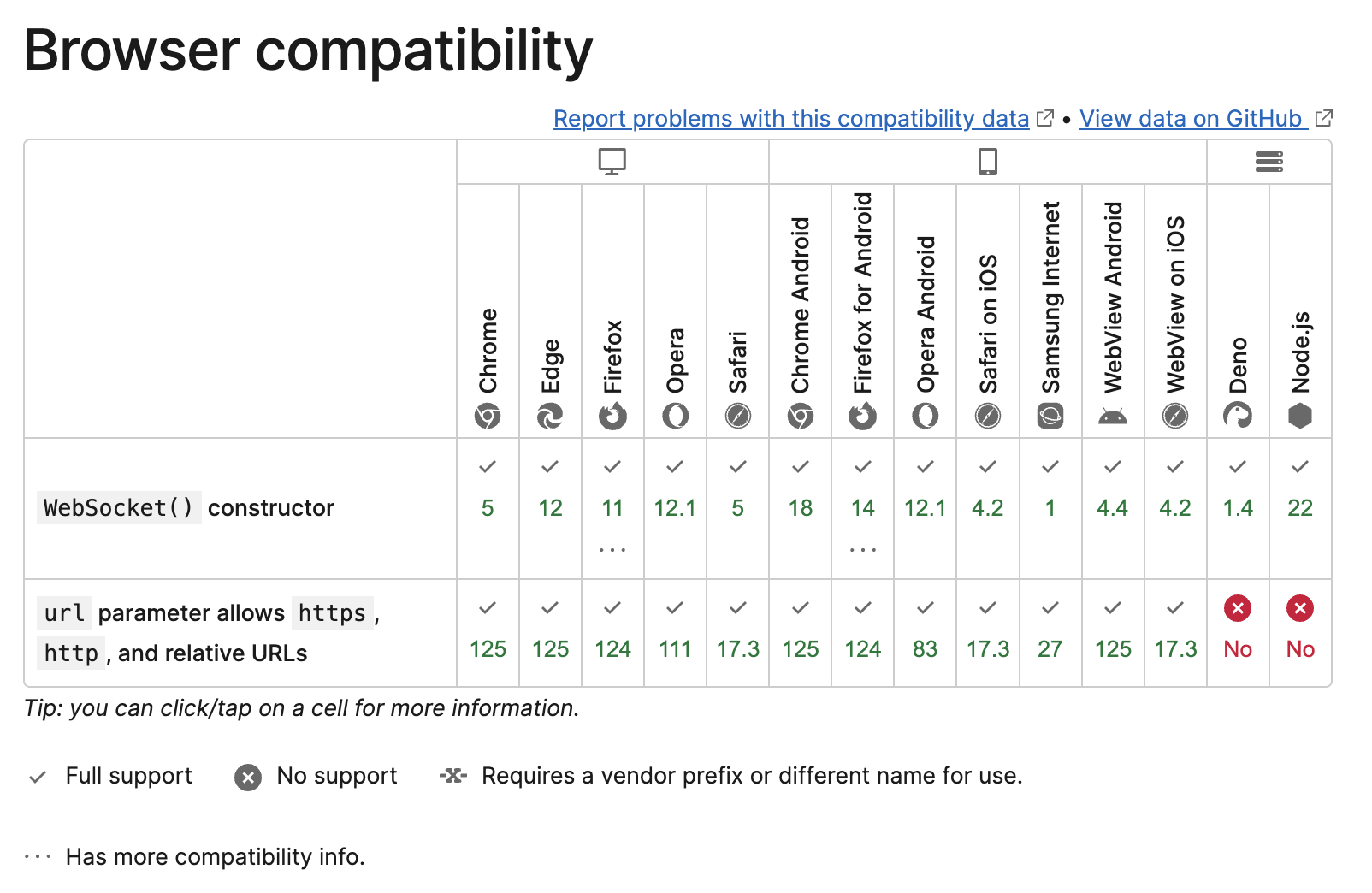Image resolution: width=1372 pixels, height=893 pixels.
Task: Click the desktop monitor category icon
Action: coord(612,162)
